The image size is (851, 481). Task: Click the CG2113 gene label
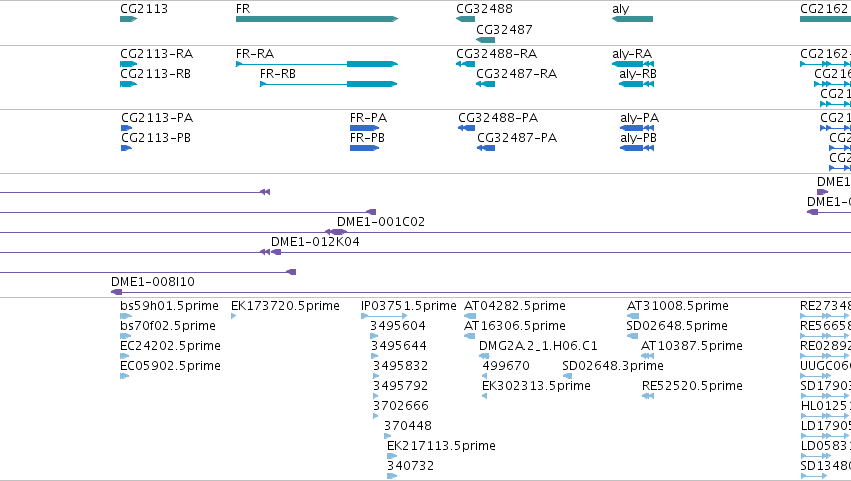click(x=144, y=9)
